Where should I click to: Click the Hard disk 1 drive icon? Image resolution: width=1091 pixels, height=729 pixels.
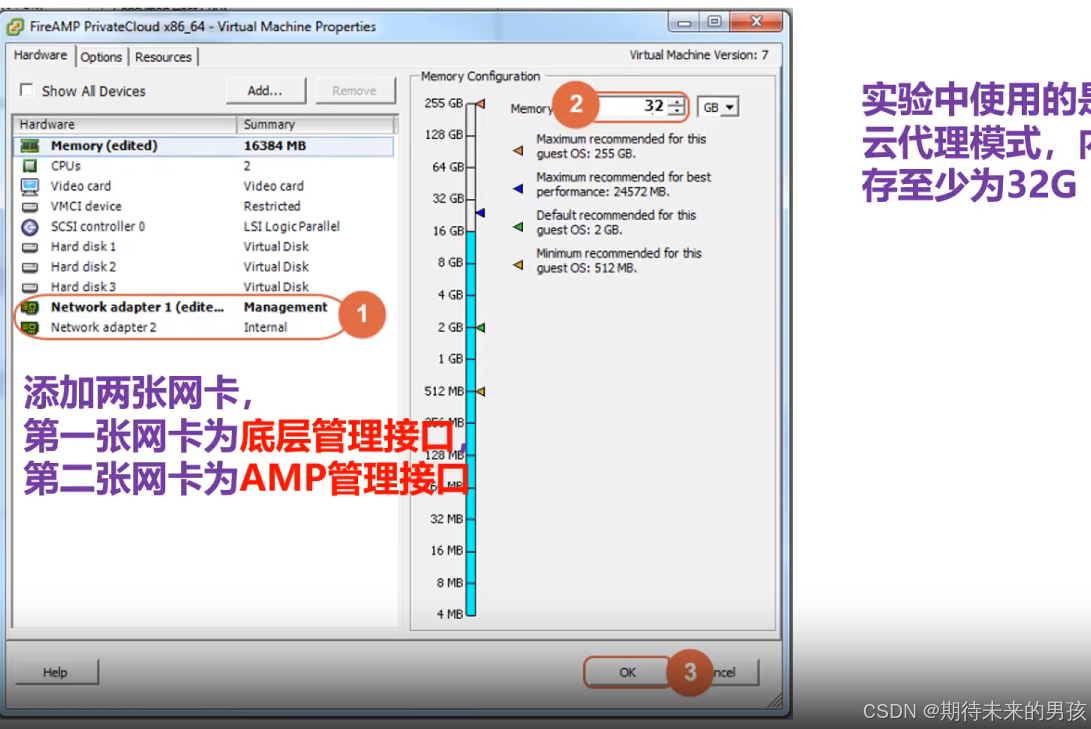pos(30,247)
